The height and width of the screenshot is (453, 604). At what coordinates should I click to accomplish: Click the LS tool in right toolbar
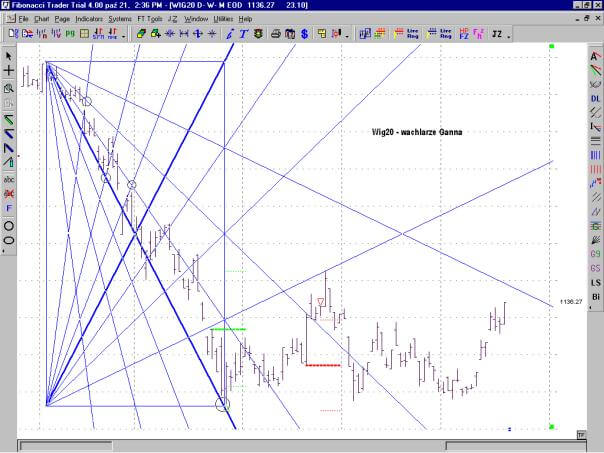pos(595,284)
